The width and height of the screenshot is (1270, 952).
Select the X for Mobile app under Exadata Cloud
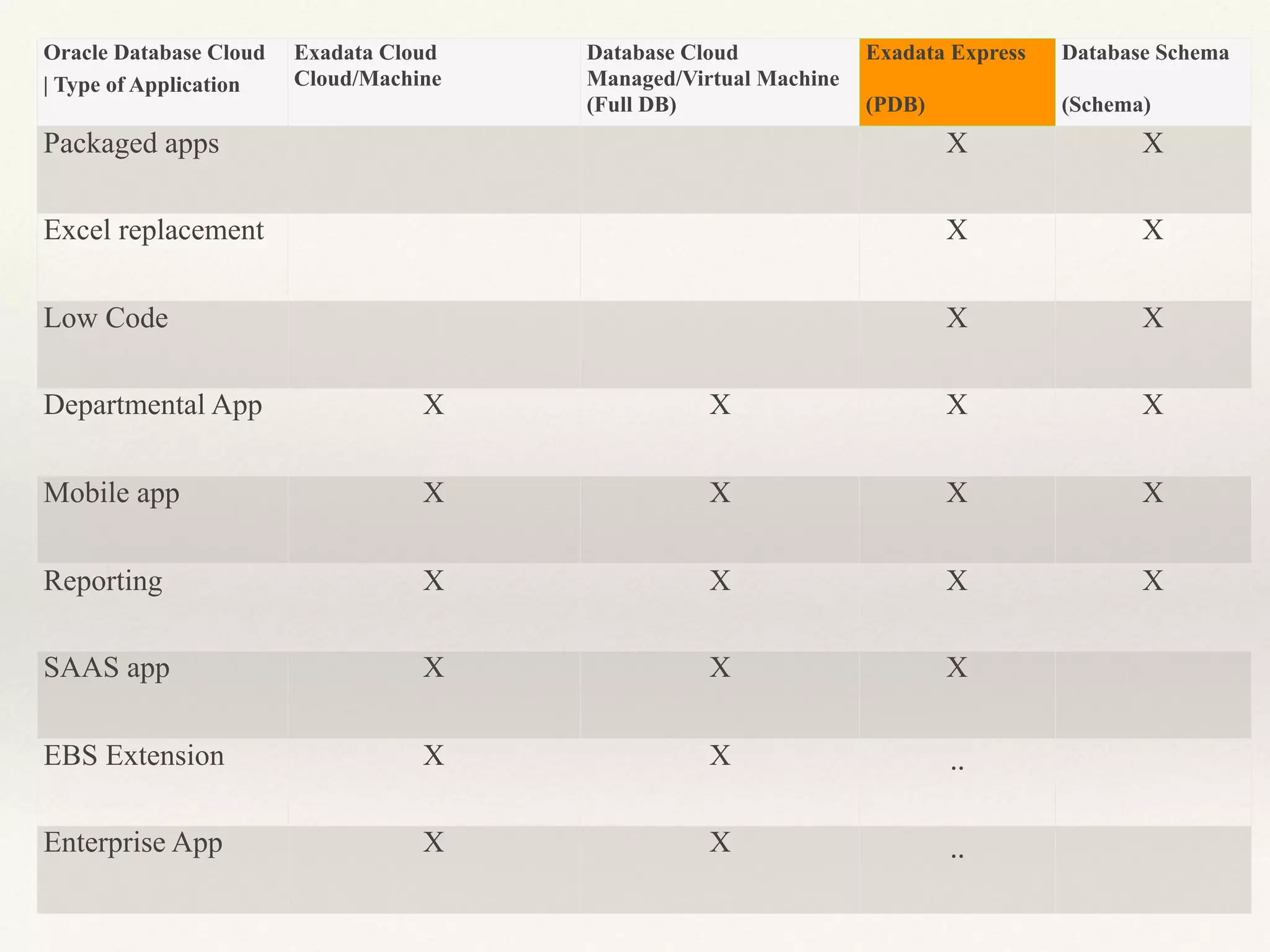[x=433, y=493]
